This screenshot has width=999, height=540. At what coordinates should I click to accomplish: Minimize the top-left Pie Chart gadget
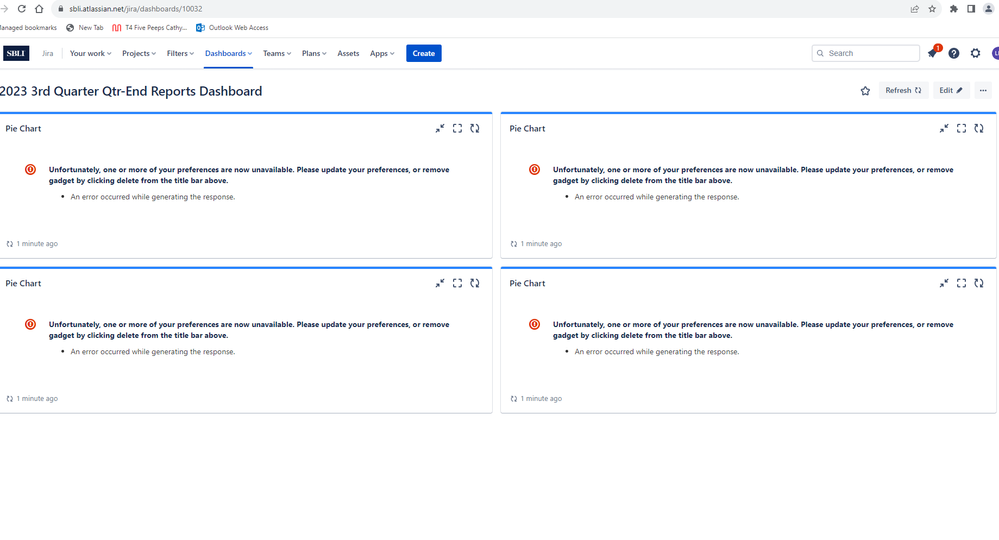[x=440, y=129]
